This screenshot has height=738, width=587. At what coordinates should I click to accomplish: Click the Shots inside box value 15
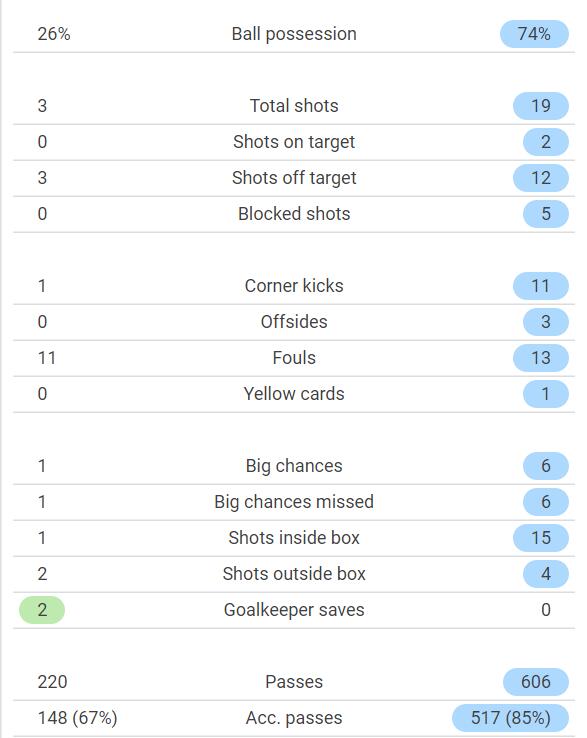pos(540,538)
